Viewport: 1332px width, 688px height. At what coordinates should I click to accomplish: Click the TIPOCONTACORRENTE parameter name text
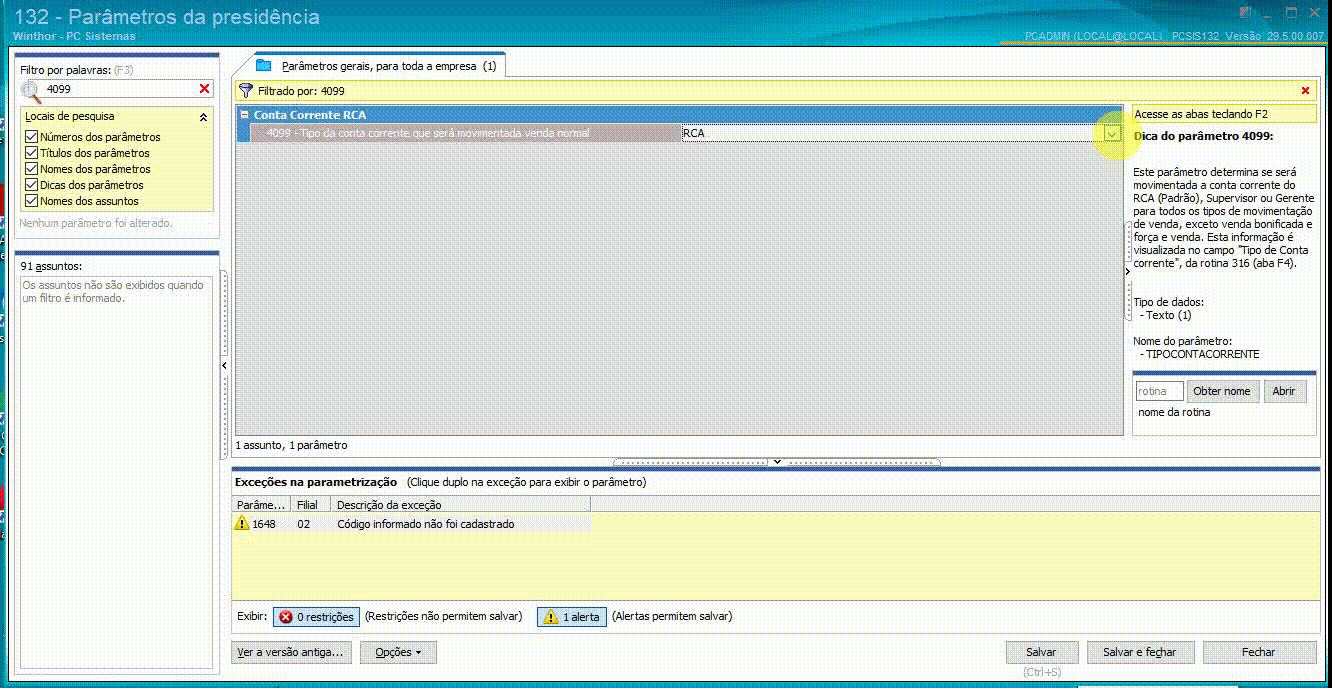pos(1202,354)
